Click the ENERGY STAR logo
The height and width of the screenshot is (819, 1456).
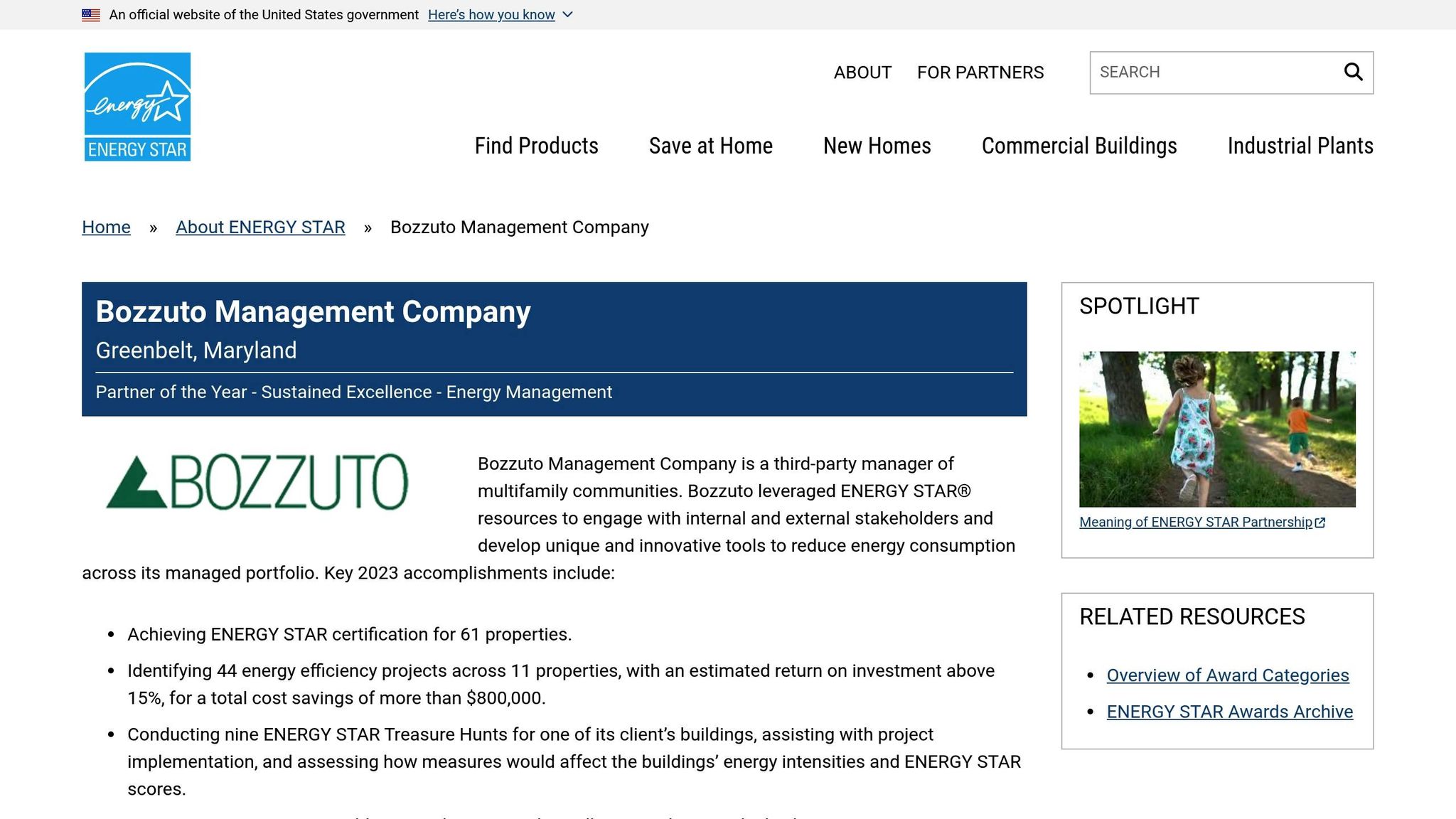pos(137,107)
